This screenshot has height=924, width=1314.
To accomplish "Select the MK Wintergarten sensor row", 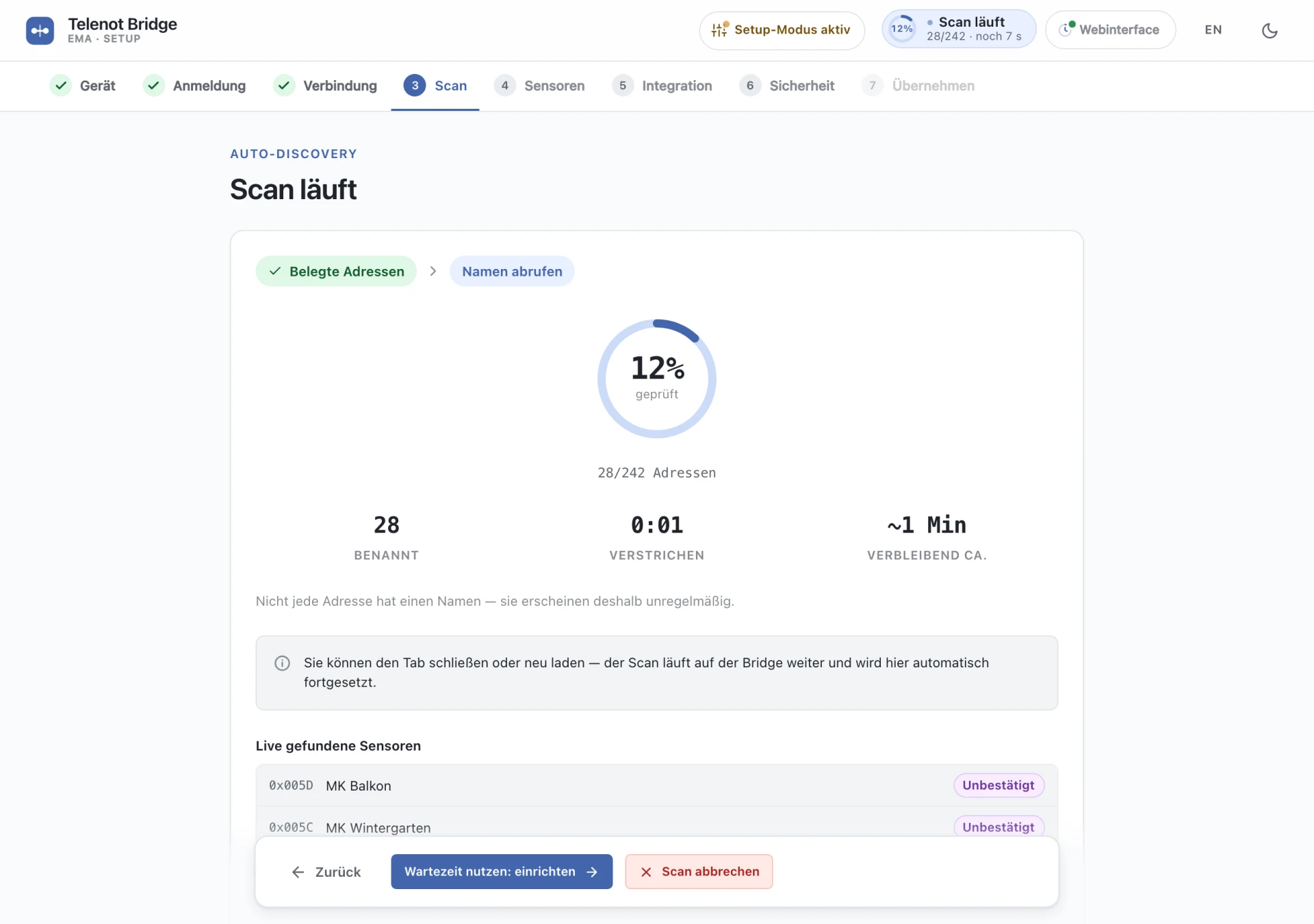I will (x=657, y=823).
